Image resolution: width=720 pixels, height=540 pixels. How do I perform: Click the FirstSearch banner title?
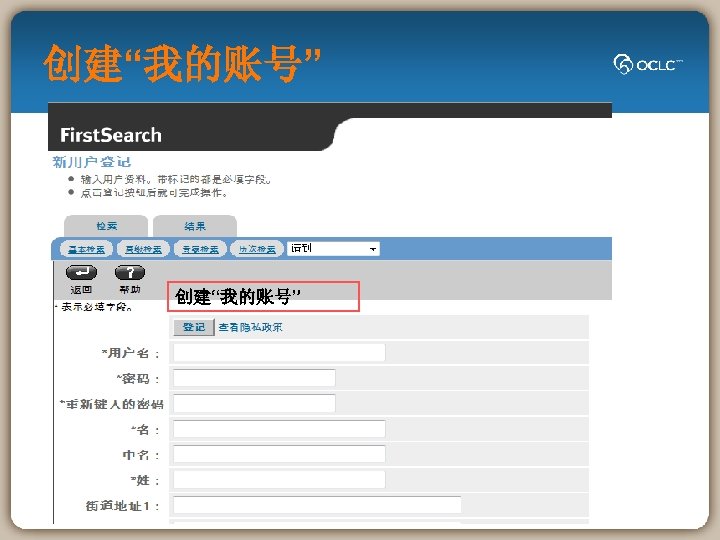(111, 135)
